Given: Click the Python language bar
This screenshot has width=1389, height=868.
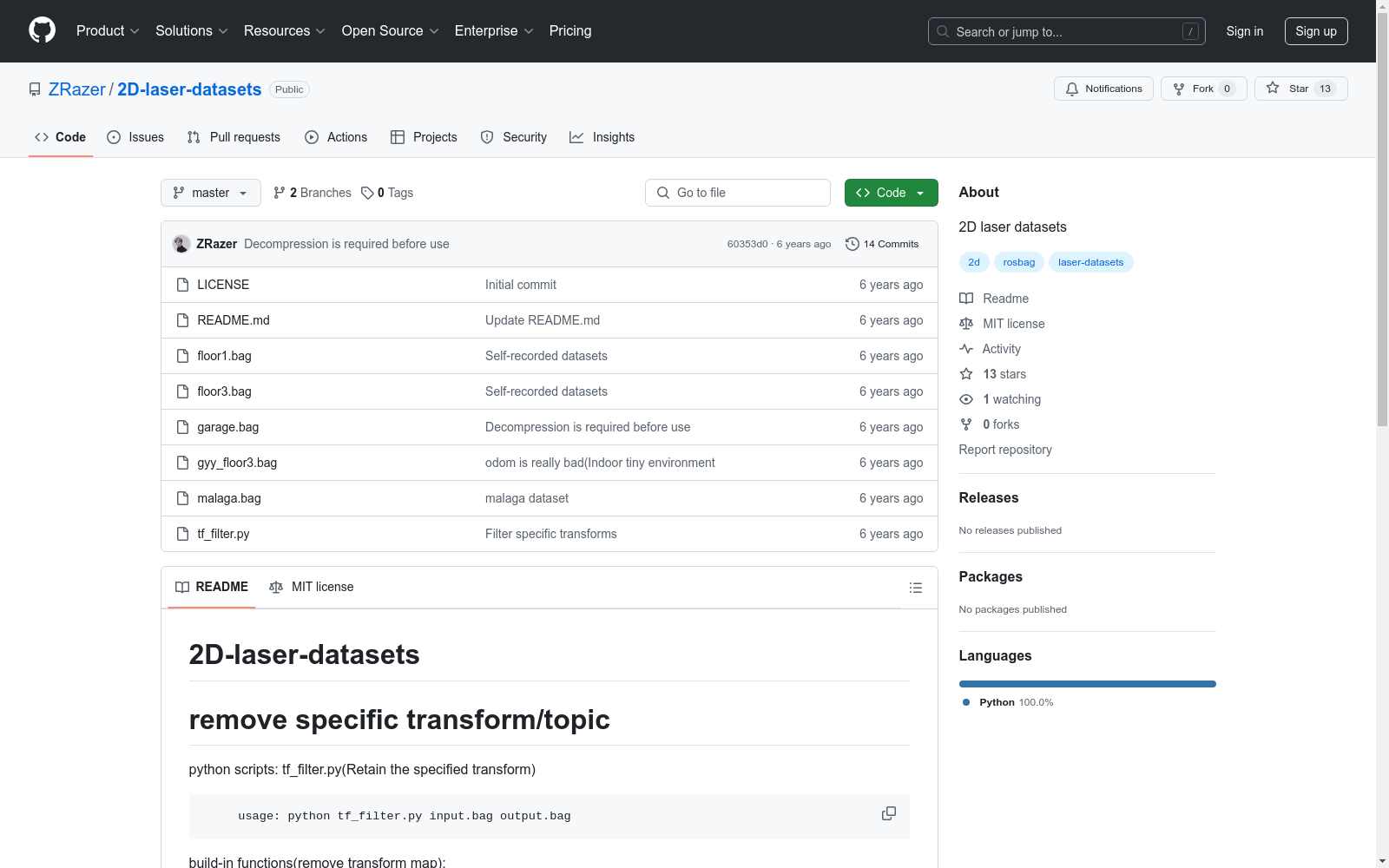Looking at the screenshot, I should (x=1088, y=684).
